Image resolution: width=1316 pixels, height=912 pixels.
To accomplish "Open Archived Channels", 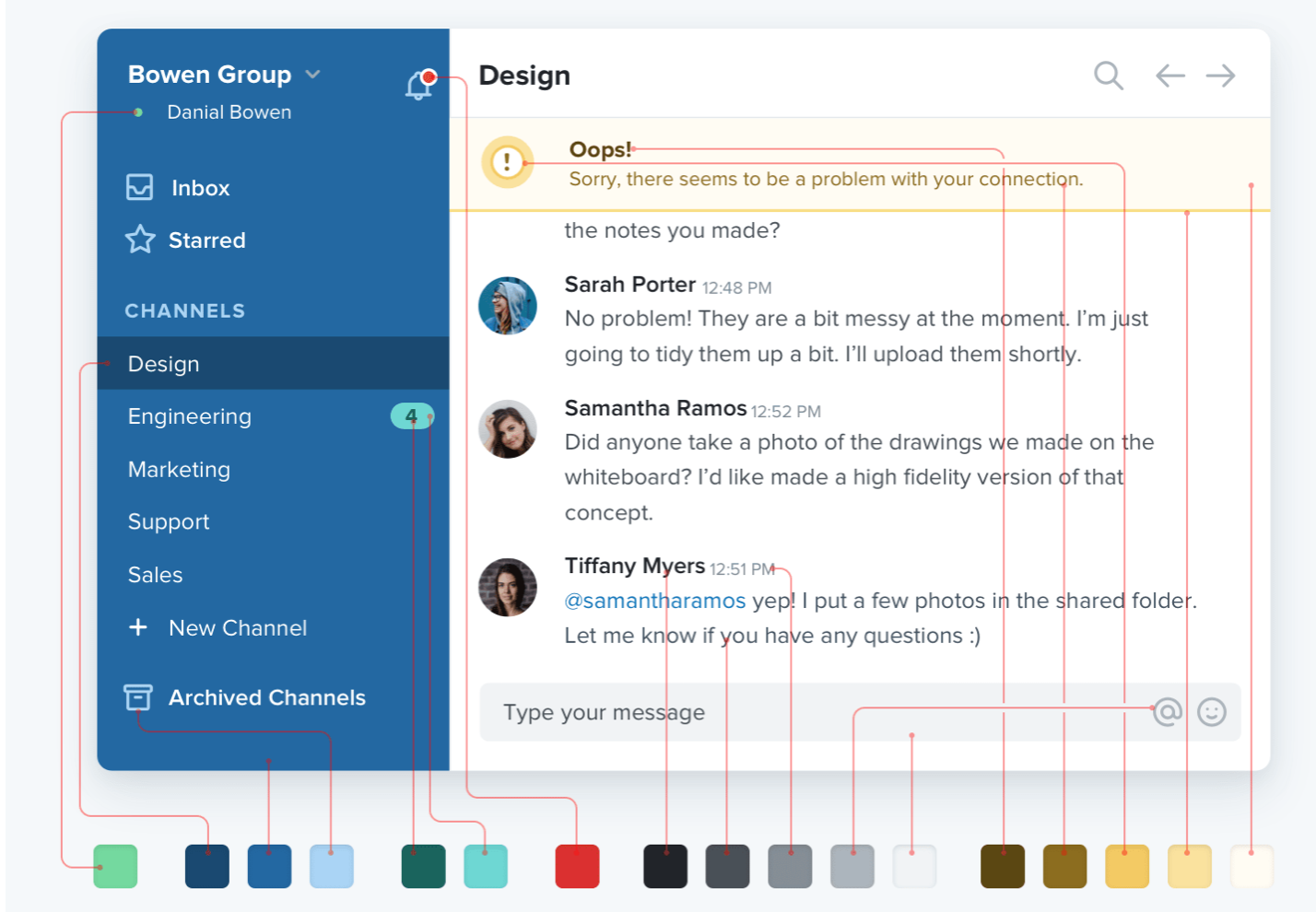I will coord(266,697).
